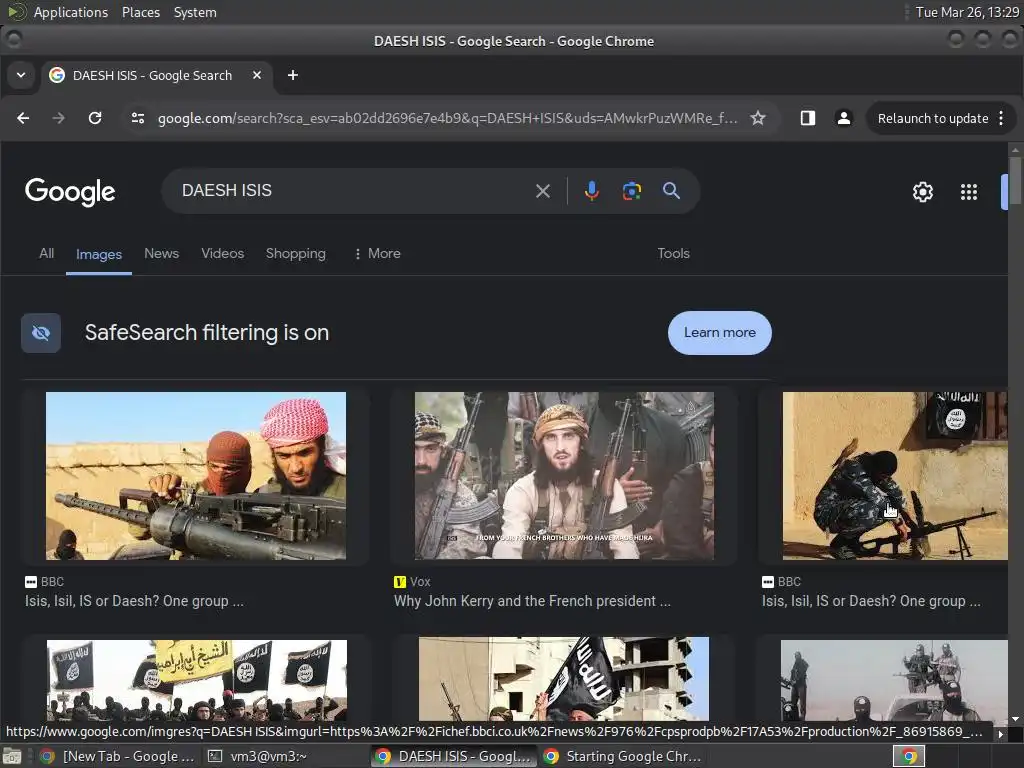This screenshot has width=1024, height=768.
Task: Click Chrome icon in taskbar tray
Action: (909, 756)
